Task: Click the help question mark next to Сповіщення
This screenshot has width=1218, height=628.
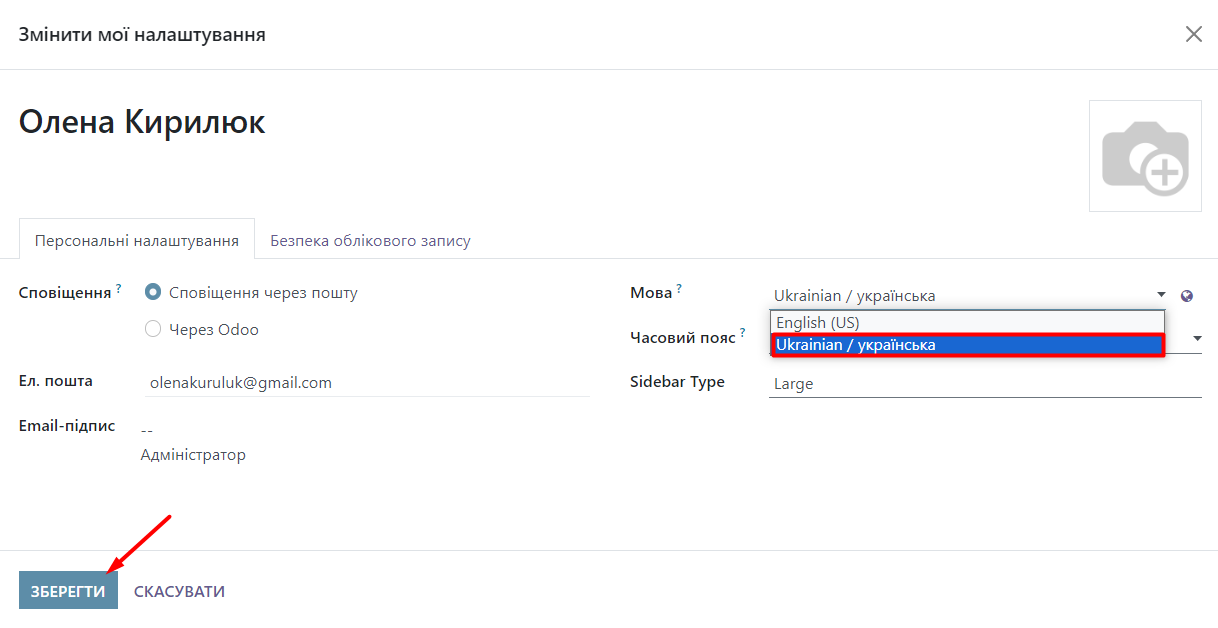Action: coord(119,289)
